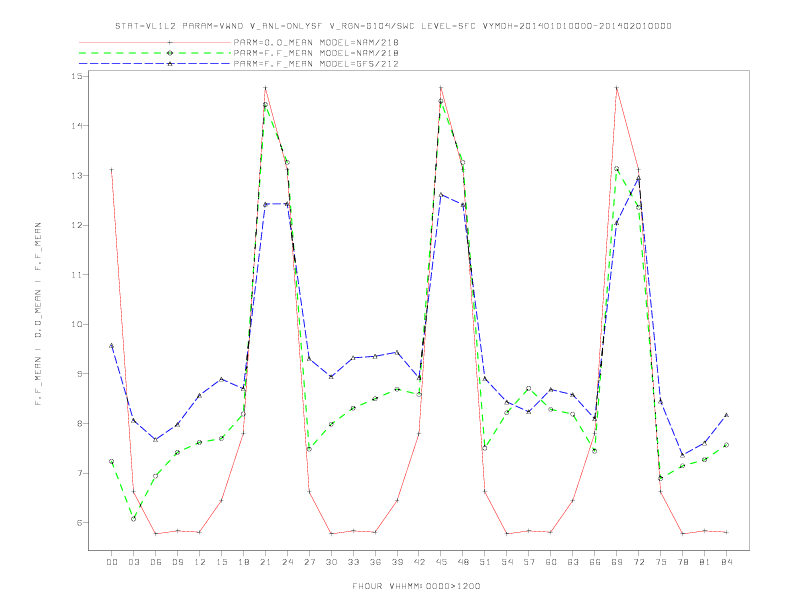This screenshot has height=612, width=792.
Task: Click x-axis forecast hour label 57
Action: 529,562
